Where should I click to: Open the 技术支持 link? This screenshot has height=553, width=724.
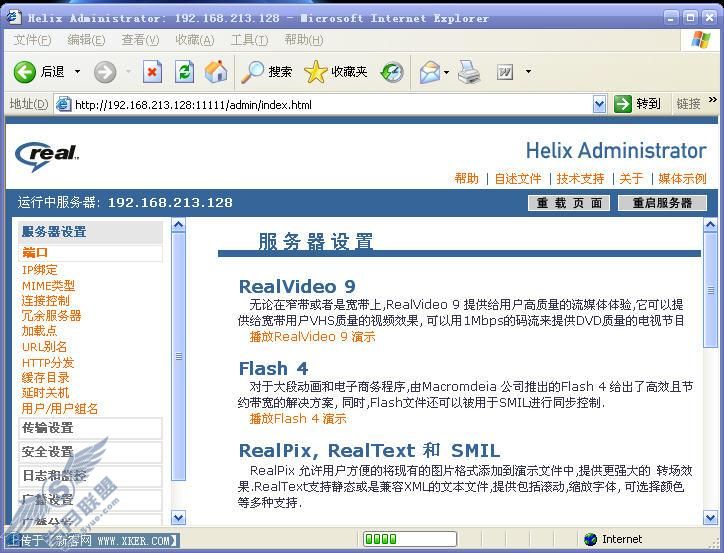[580, 178]
